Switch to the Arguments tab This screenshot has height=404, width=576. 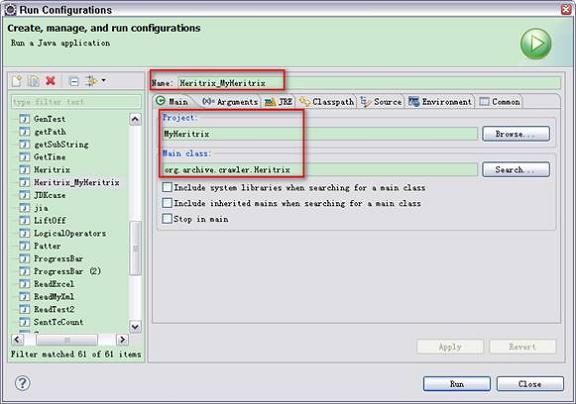tap(230, 102)
